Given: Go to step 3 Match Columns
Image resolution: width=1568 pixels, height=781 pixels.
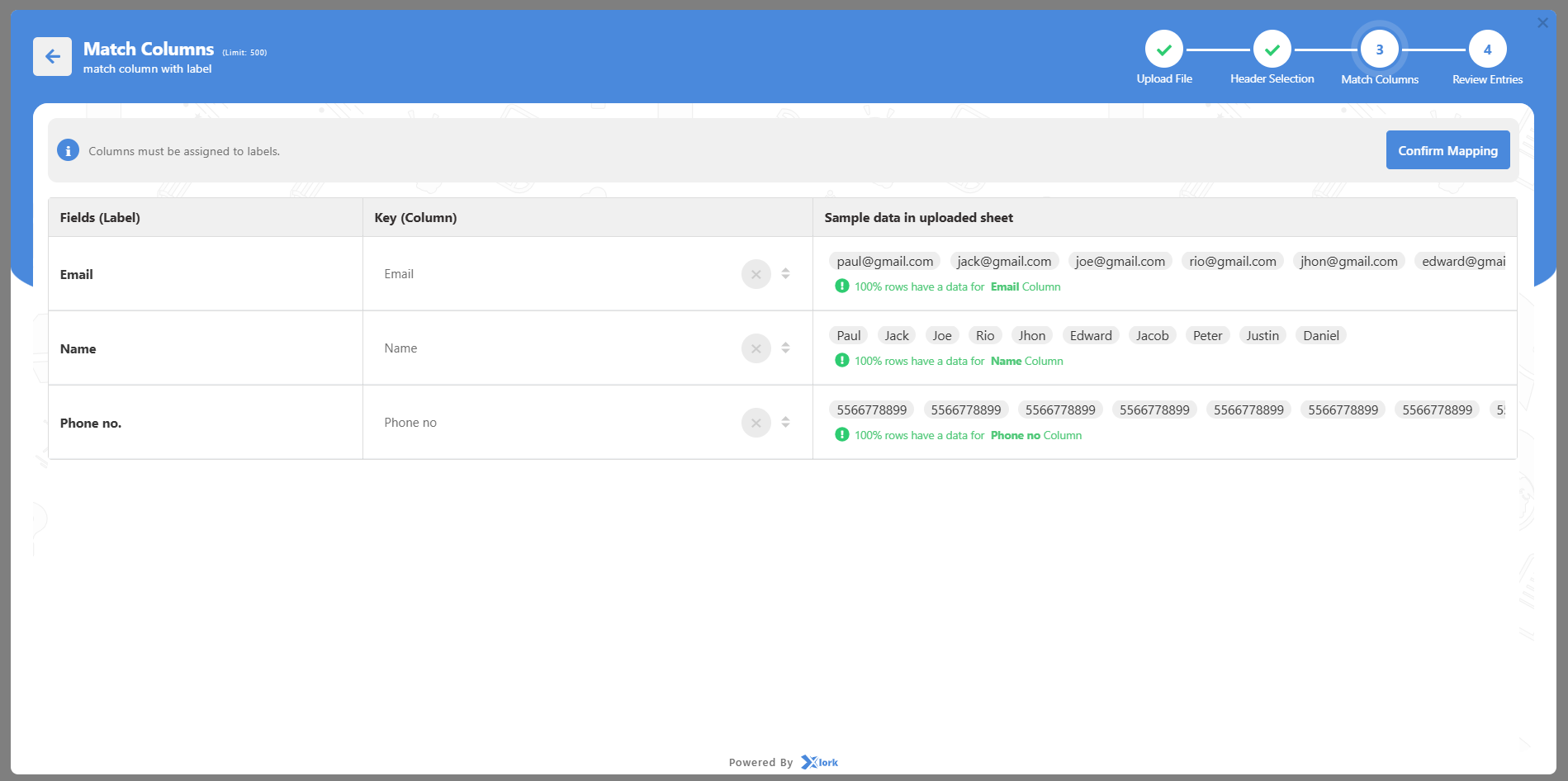Looking at the screenshot, I should coord(1379,50).
